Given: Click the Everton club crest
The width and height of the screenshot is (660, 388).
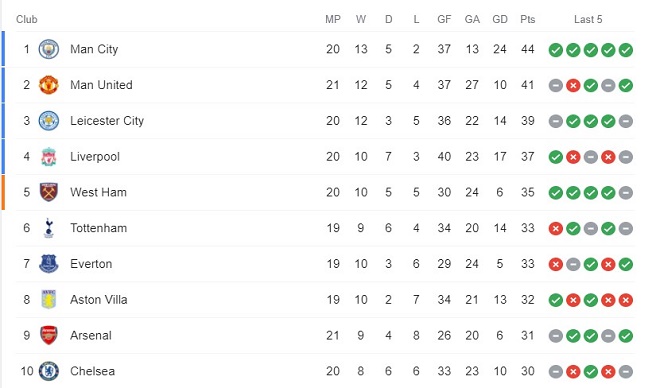Looking at the screenshot, I should [x=48, y=264].
